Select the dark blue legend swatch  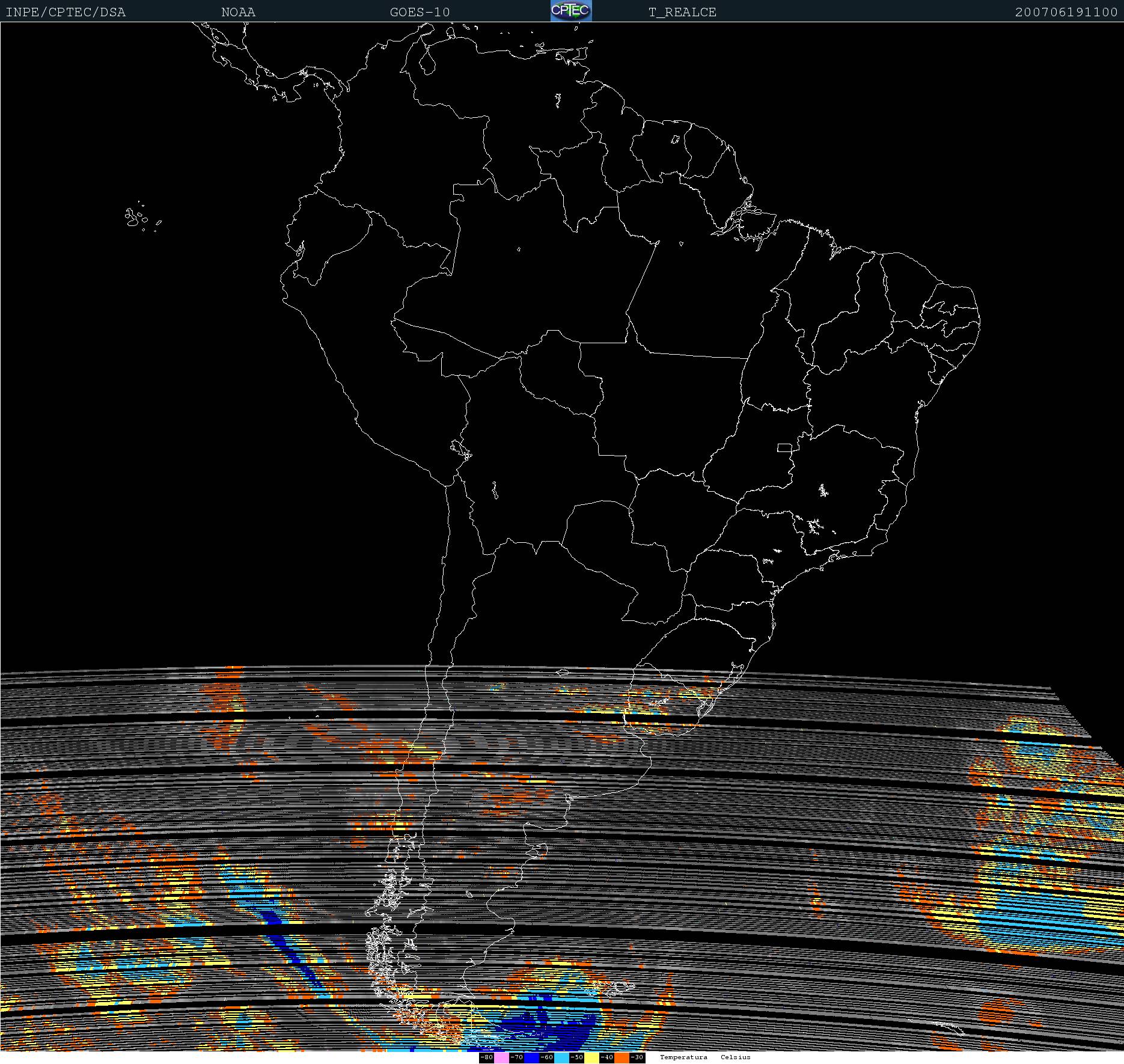click(531, 1057)
